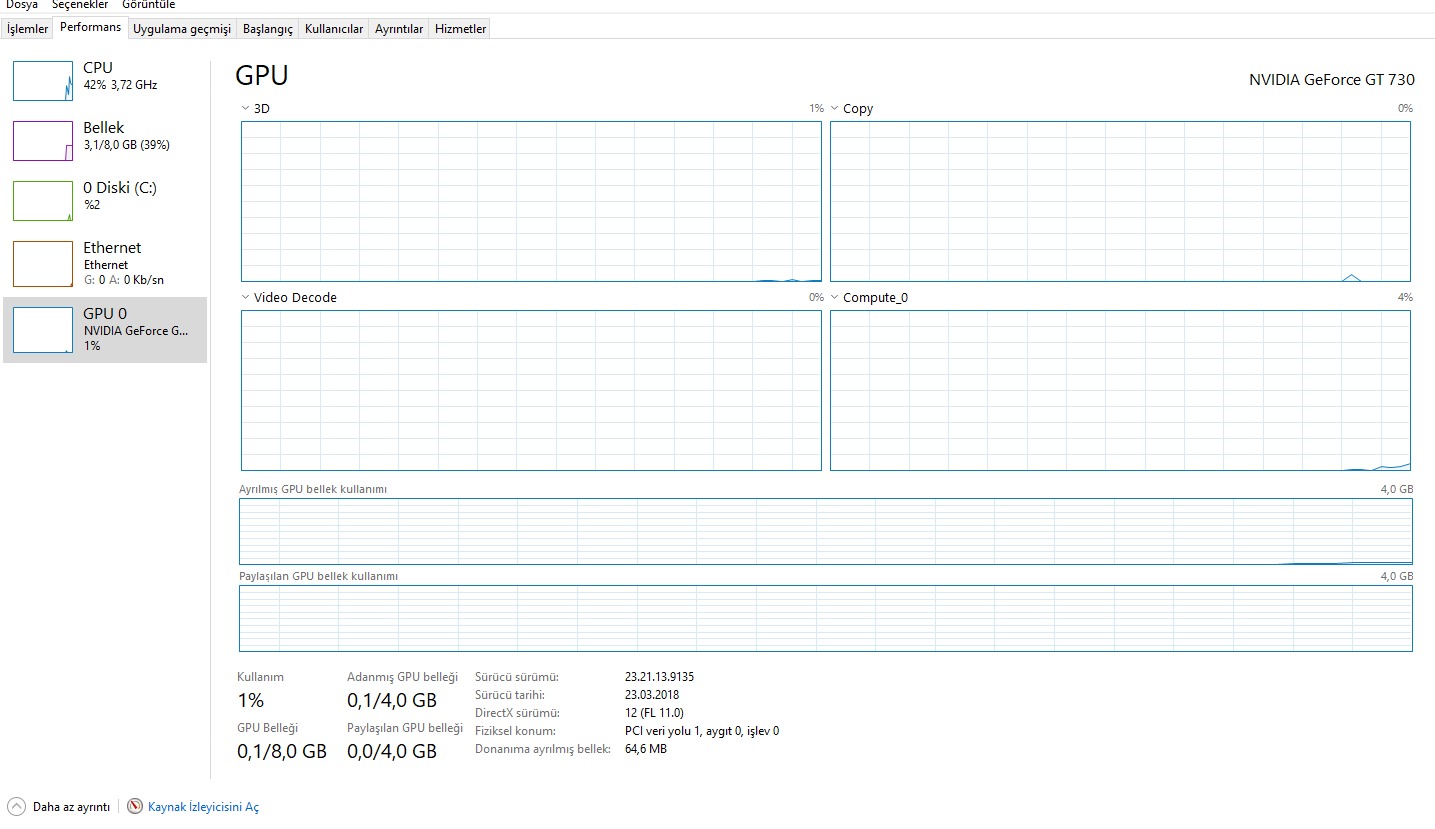The width and height of the screenshot is (1435, 829).
Task: Click the 'Adanmış GPU belleği' label
Action: coord(402,677)
